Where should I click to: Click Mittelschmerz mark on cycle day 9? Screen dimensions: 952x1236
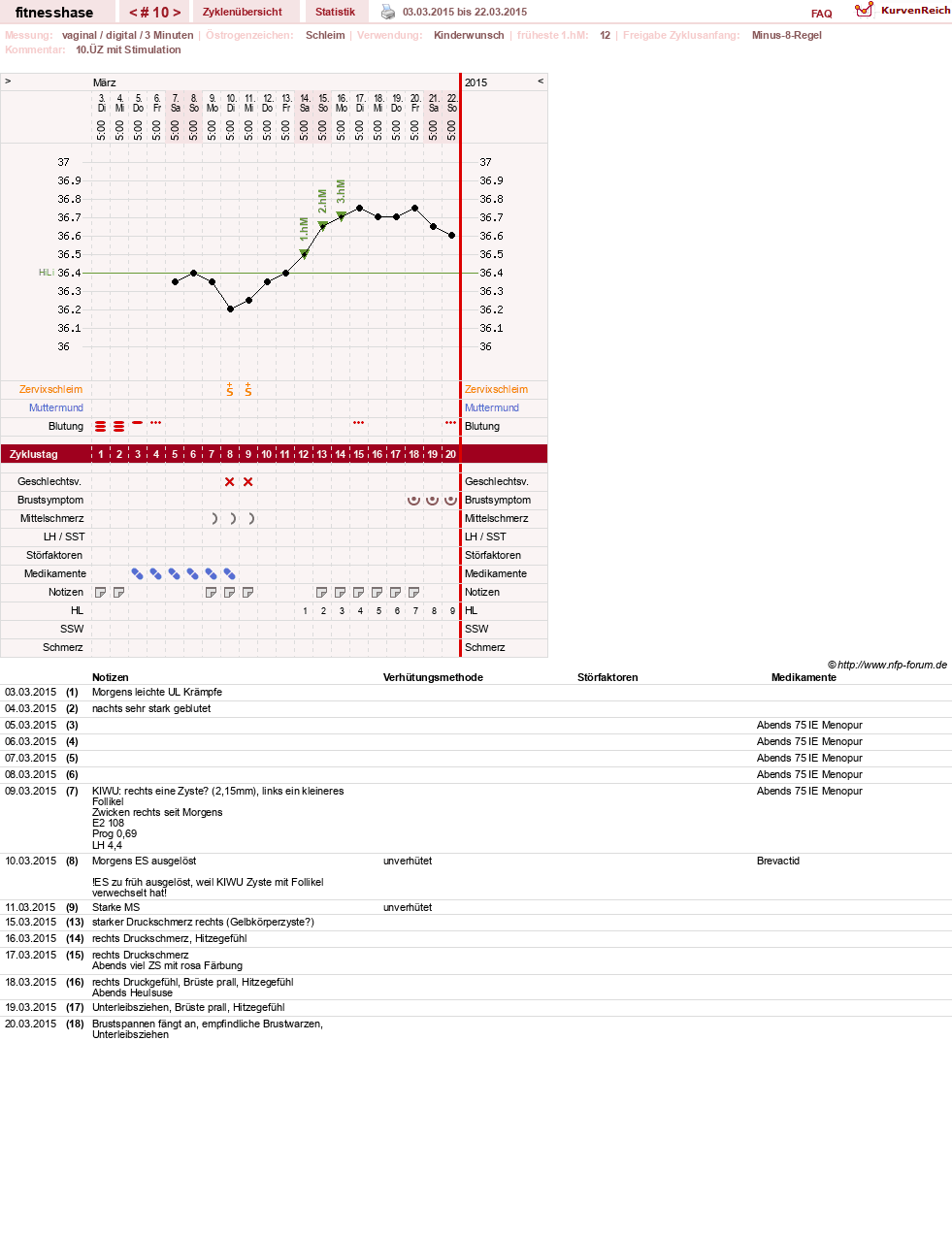251,518
